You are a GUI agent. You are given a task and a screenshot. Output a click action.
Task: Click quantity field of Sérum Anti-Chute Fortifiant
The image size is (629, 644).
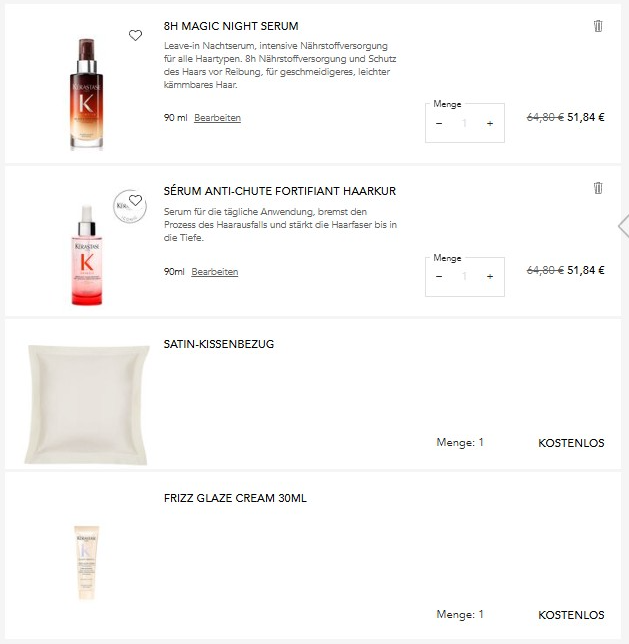point(464,276)
